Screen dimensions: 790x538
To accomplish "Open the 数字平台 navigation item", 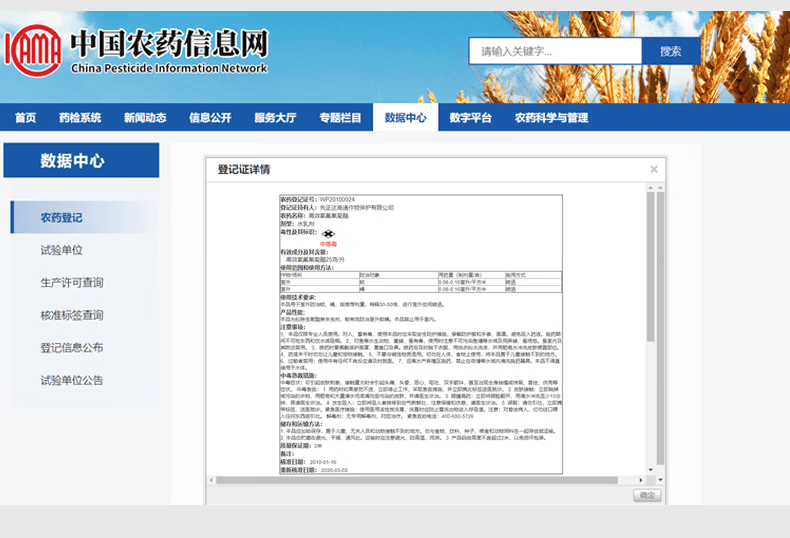I will (x=470, y=118).
